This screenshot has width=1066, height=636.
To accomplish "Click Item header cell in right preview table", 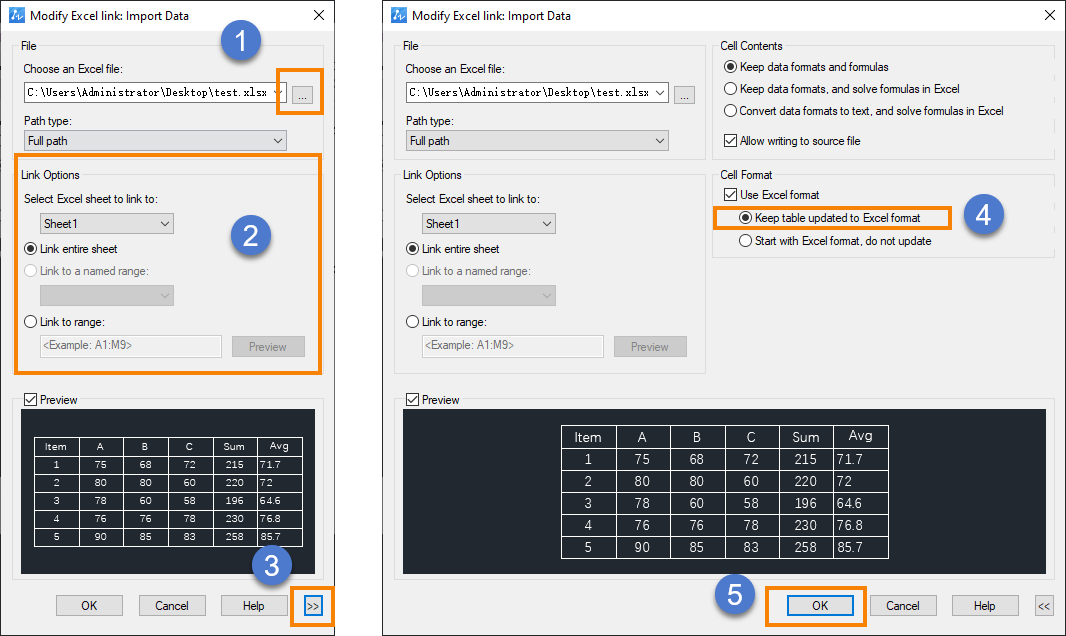I will (588, 437).
